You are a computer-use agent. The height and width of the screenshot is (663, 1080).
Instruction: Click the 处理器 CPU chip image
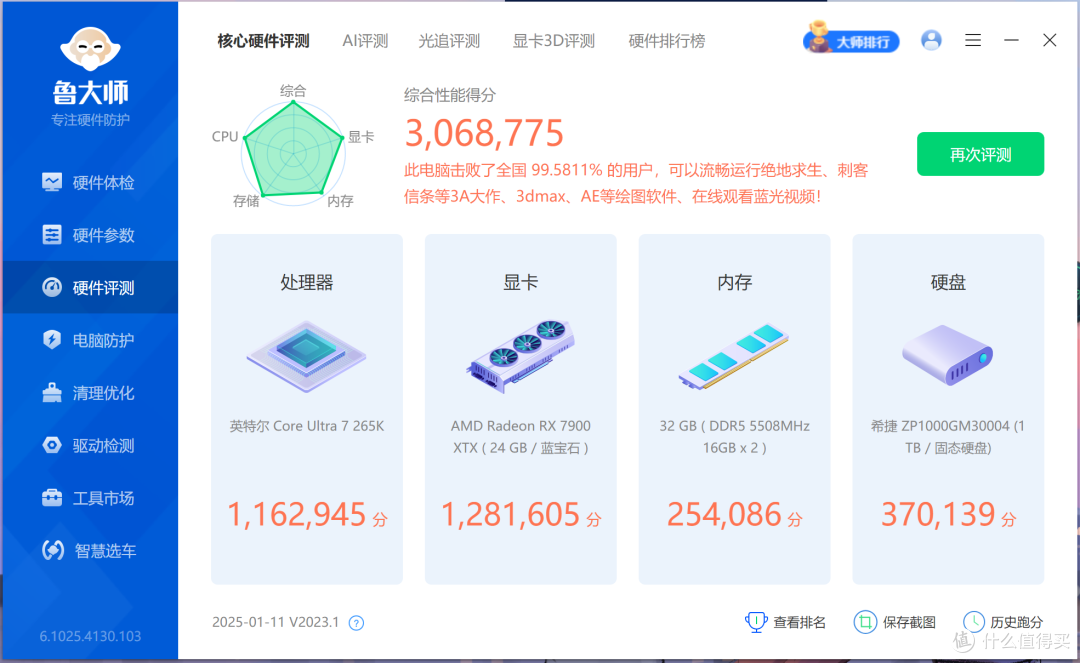coord(307,357)
